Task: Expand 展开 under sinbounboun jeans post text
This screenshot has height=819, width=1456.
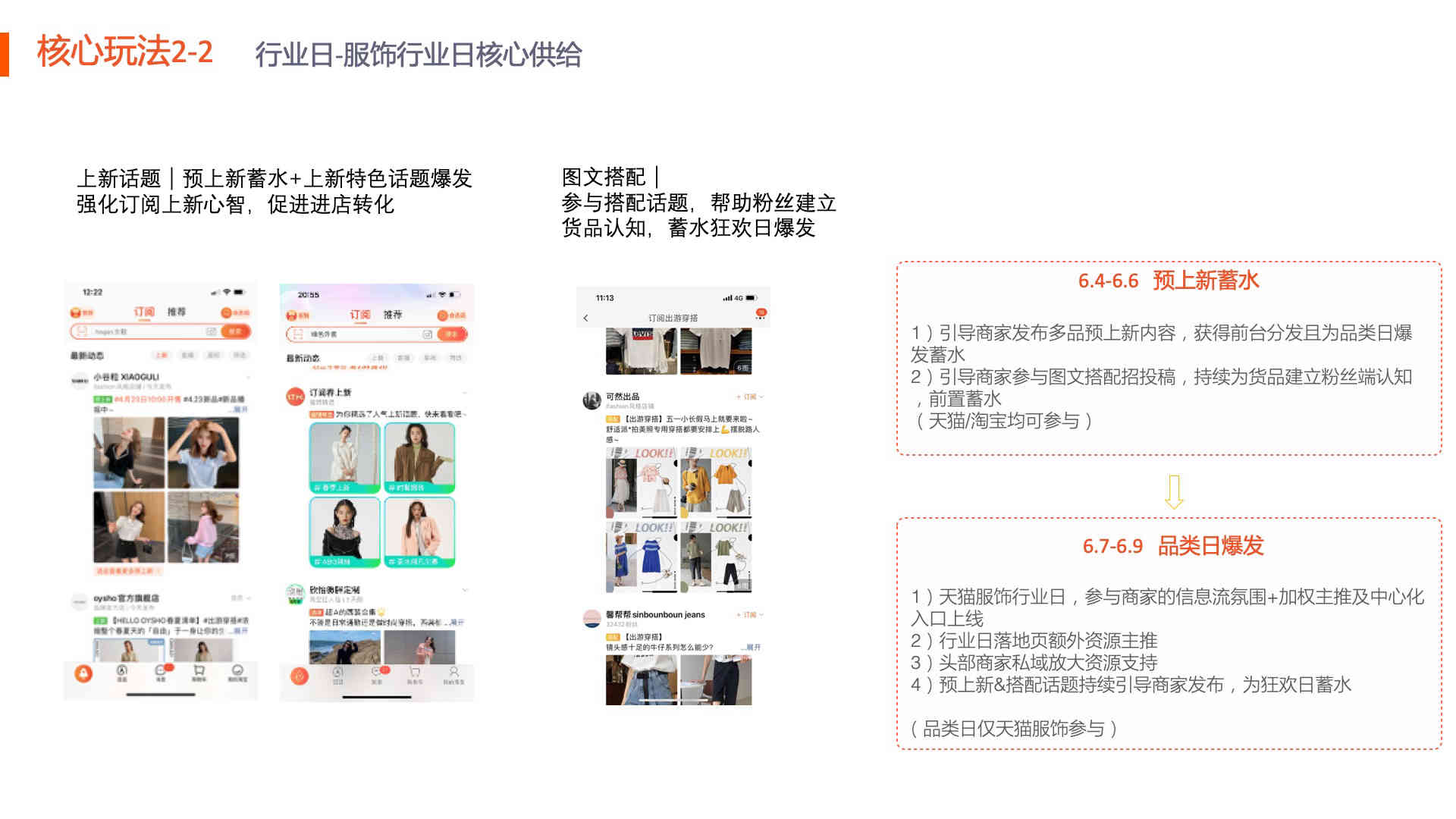Action: (753, 647)
